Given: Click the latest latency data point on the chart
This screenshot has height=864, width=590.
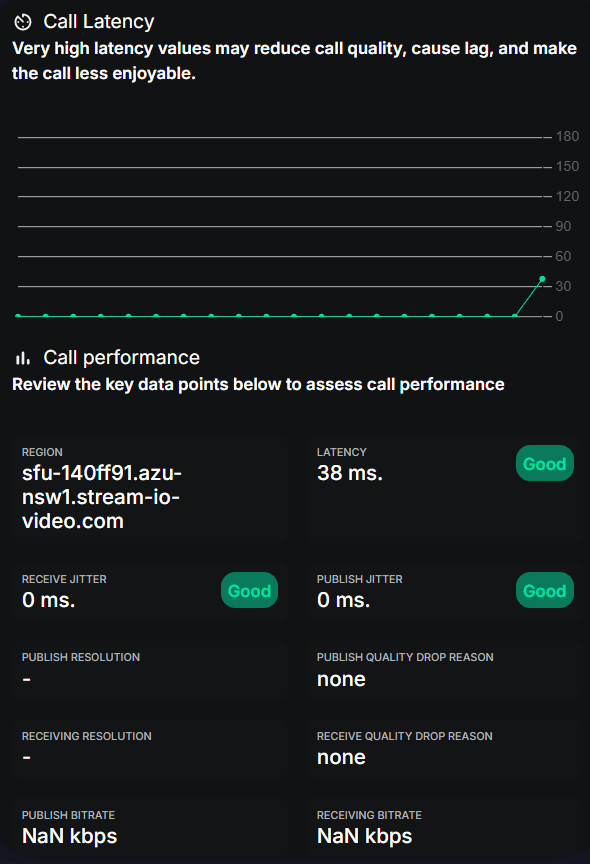Looking at the screenshot, I should point(542,279).
